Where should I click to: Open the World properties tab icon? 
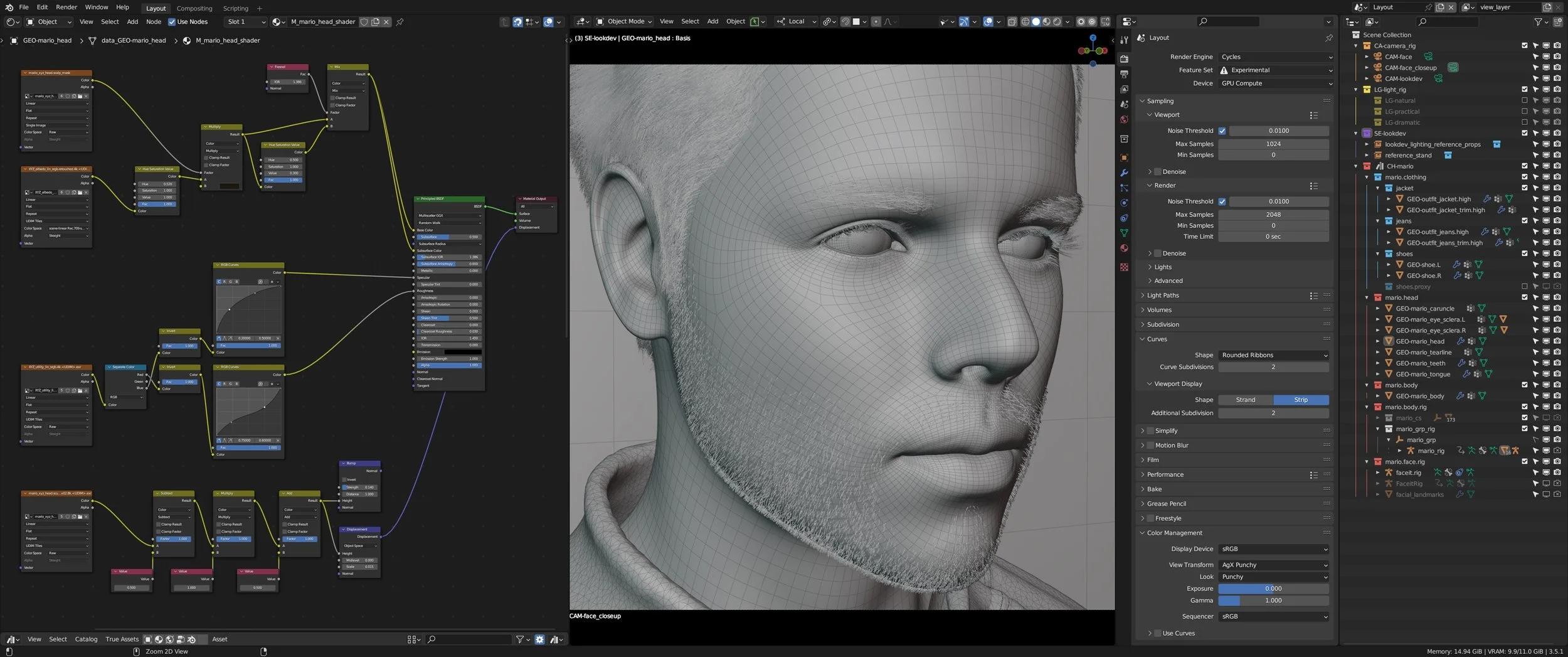(1124, 119)
